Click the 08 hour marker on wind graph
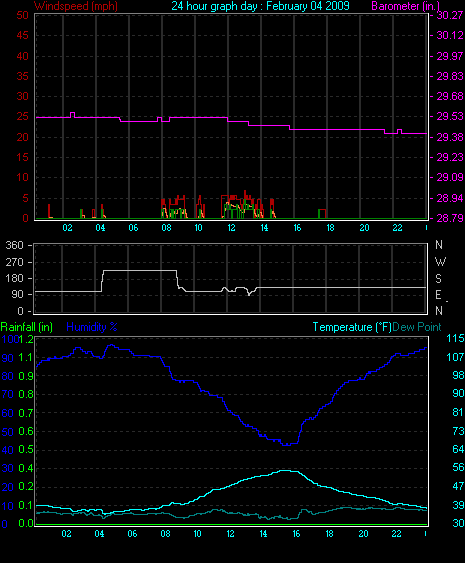465x563 pixels. [x=166, y=228]
